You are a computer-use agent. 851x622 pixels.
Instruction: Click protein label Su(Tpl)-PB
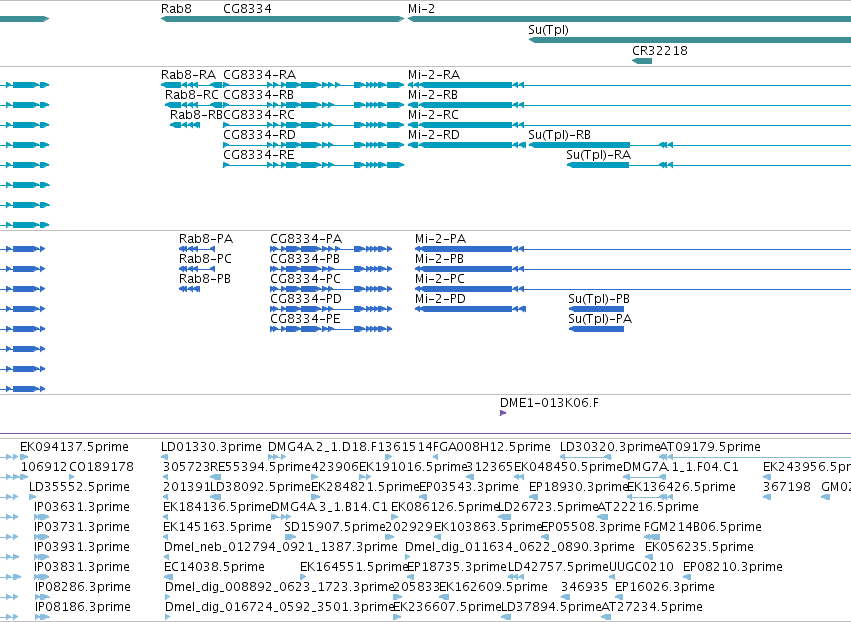pyautogui.click(x=599, y=299)
